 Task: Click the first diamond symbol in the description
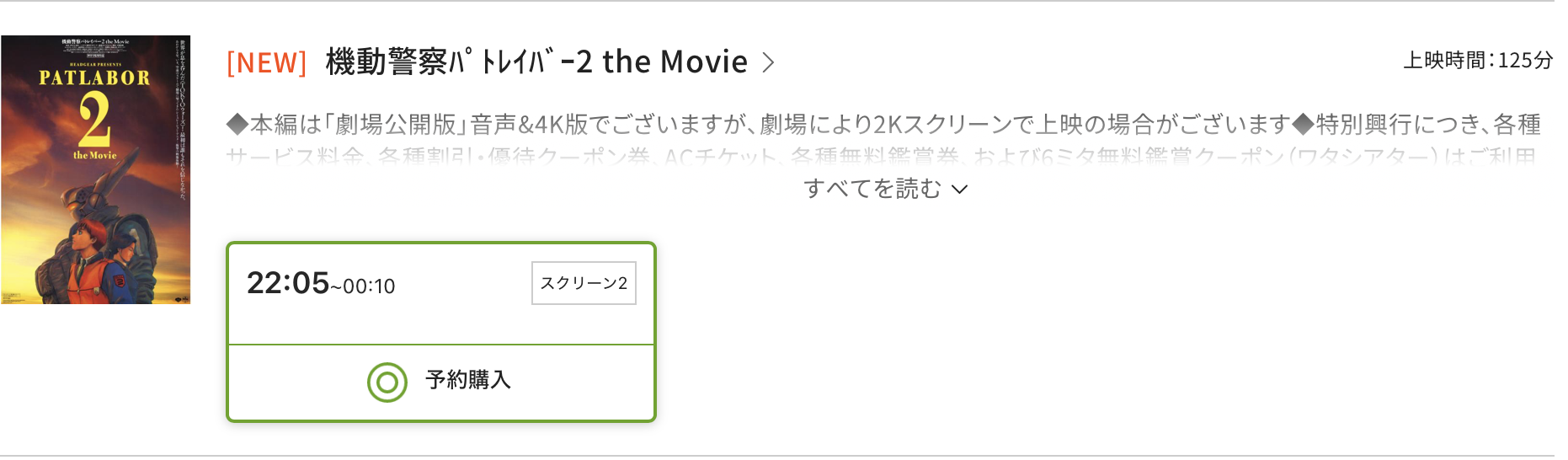tap(237, 125)
